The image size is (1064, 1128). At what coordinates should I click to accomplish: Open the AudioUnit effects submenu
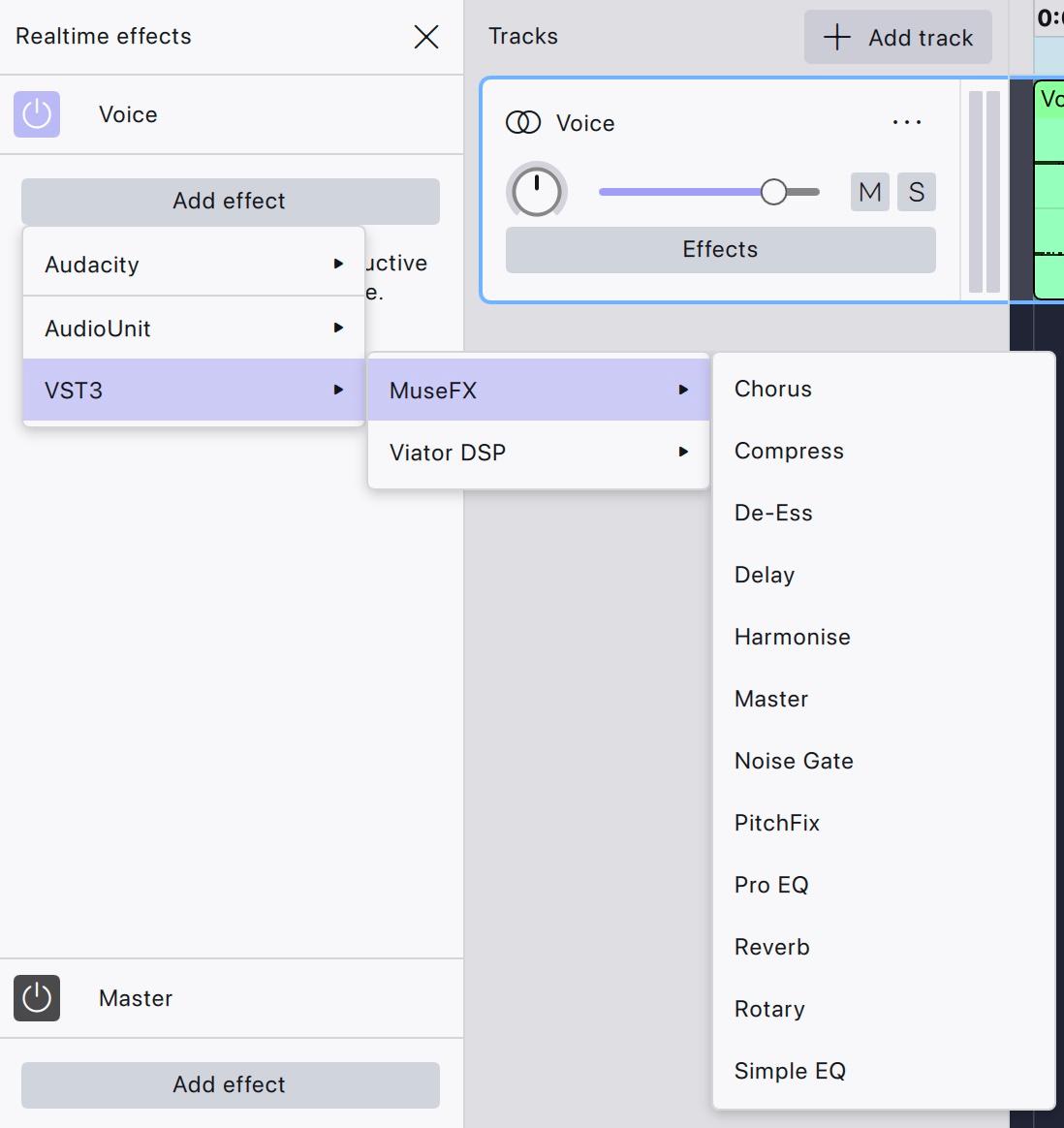point(194,329)
